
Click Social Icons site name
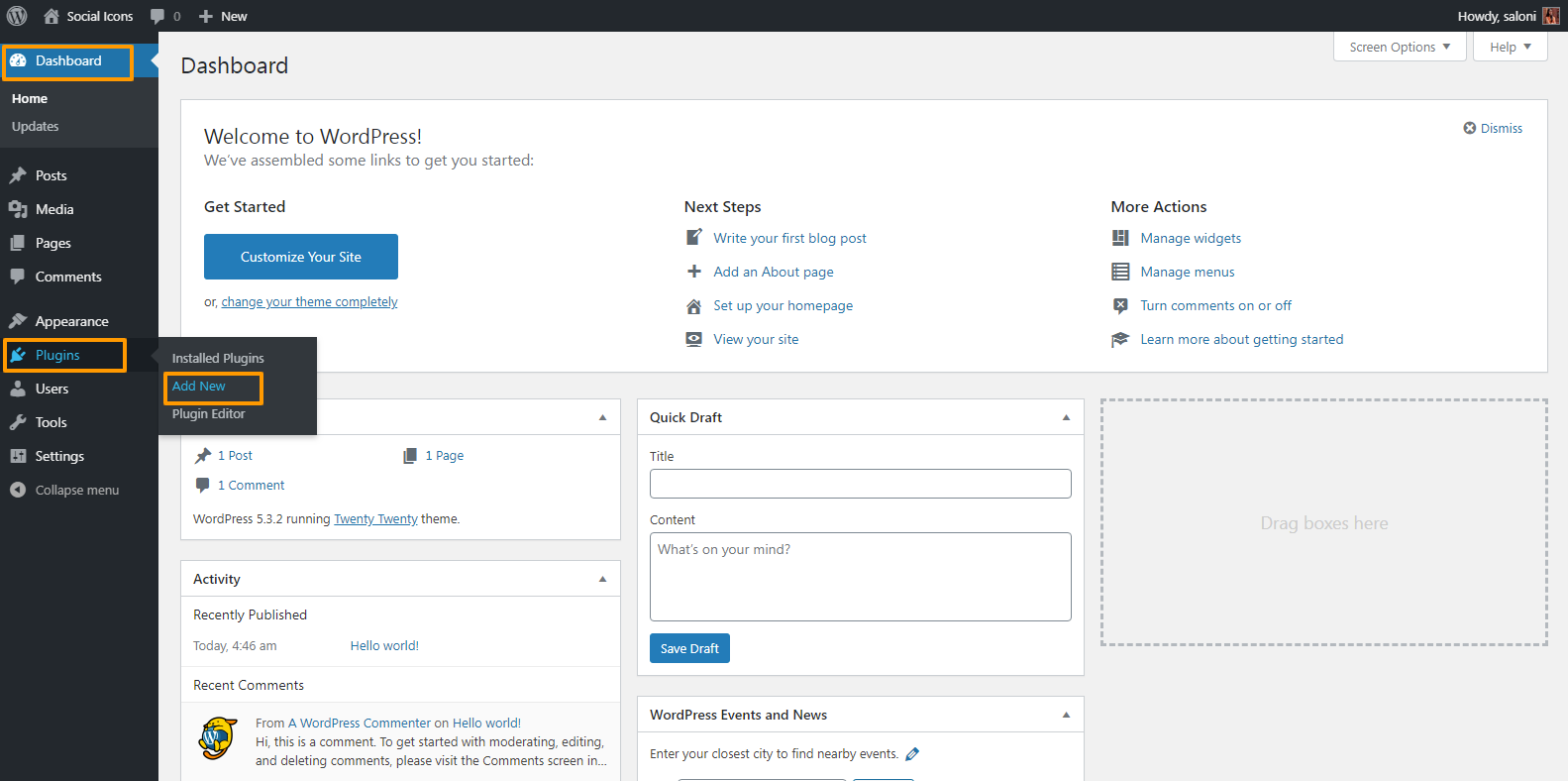(100, 16)
